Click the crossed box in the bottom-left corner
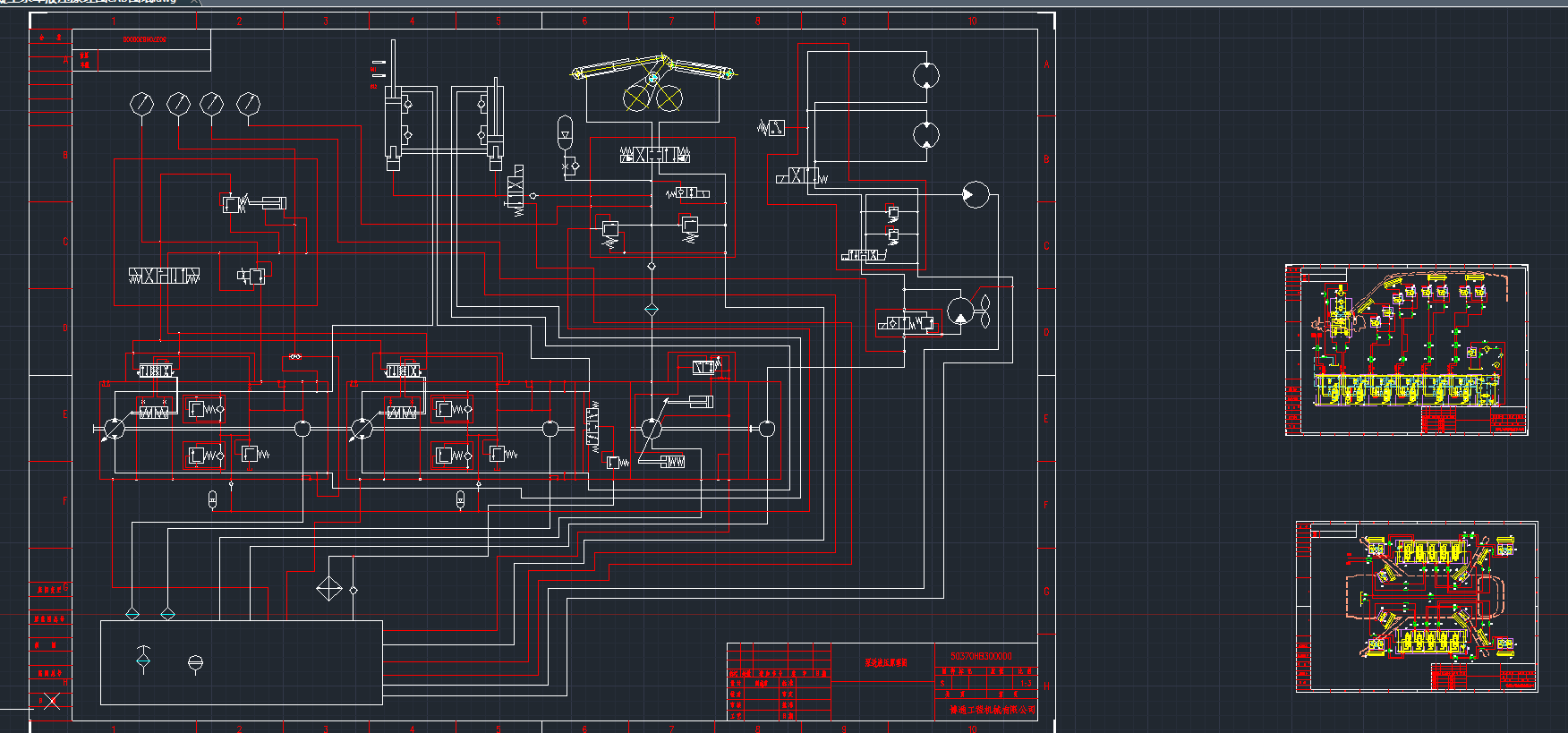Screen dimensions: 1568x733 (52, 701)
